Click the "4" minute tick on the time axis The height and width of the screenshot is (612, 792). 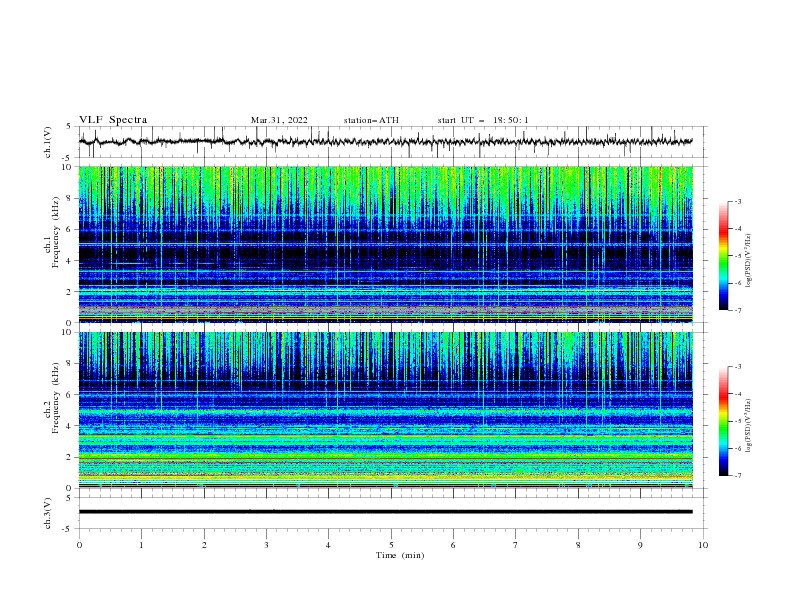(x=328, y=545)
